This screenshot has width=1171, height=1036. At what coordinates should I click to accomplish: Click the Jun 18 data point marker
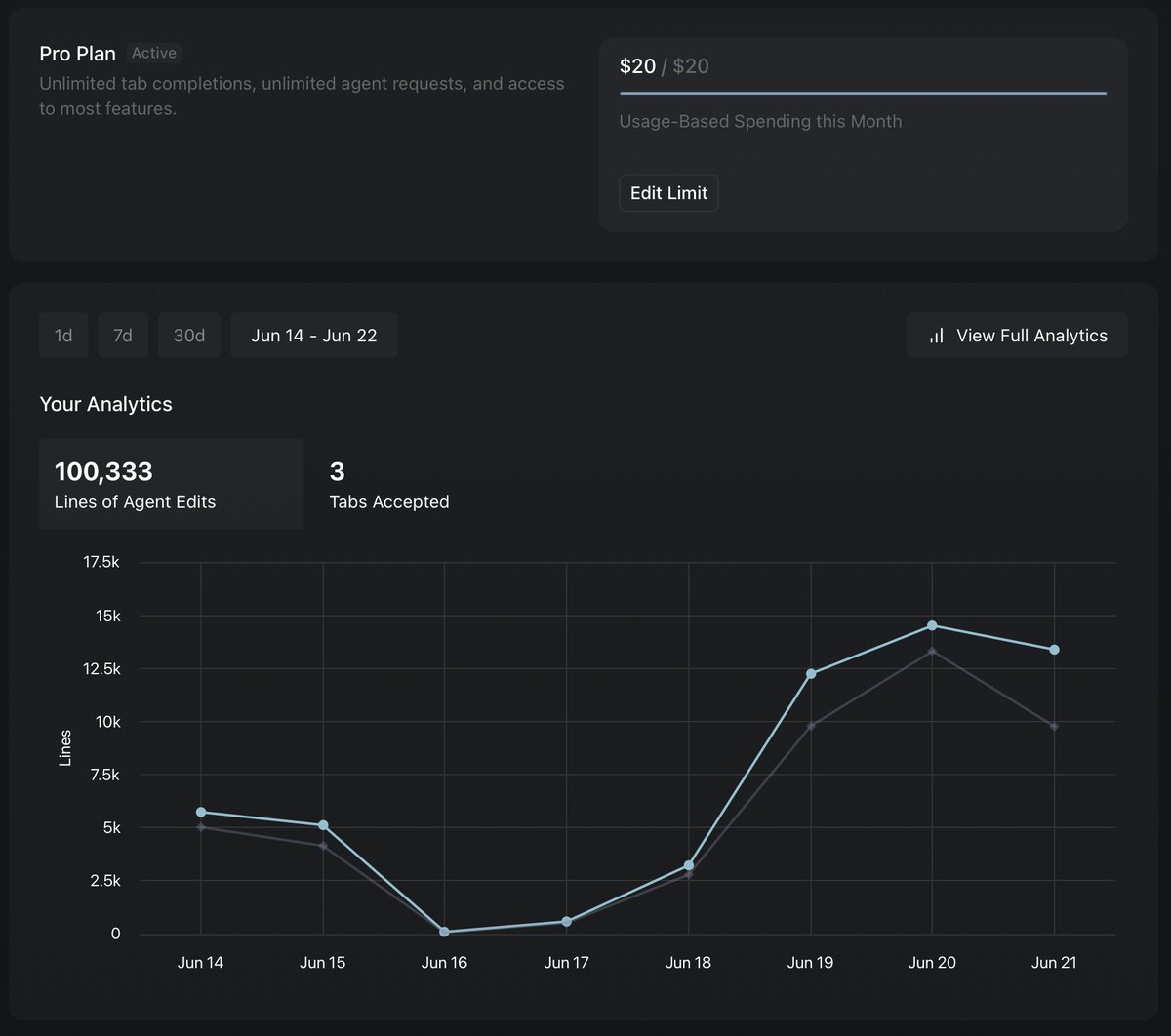click(x=688, y=864)
